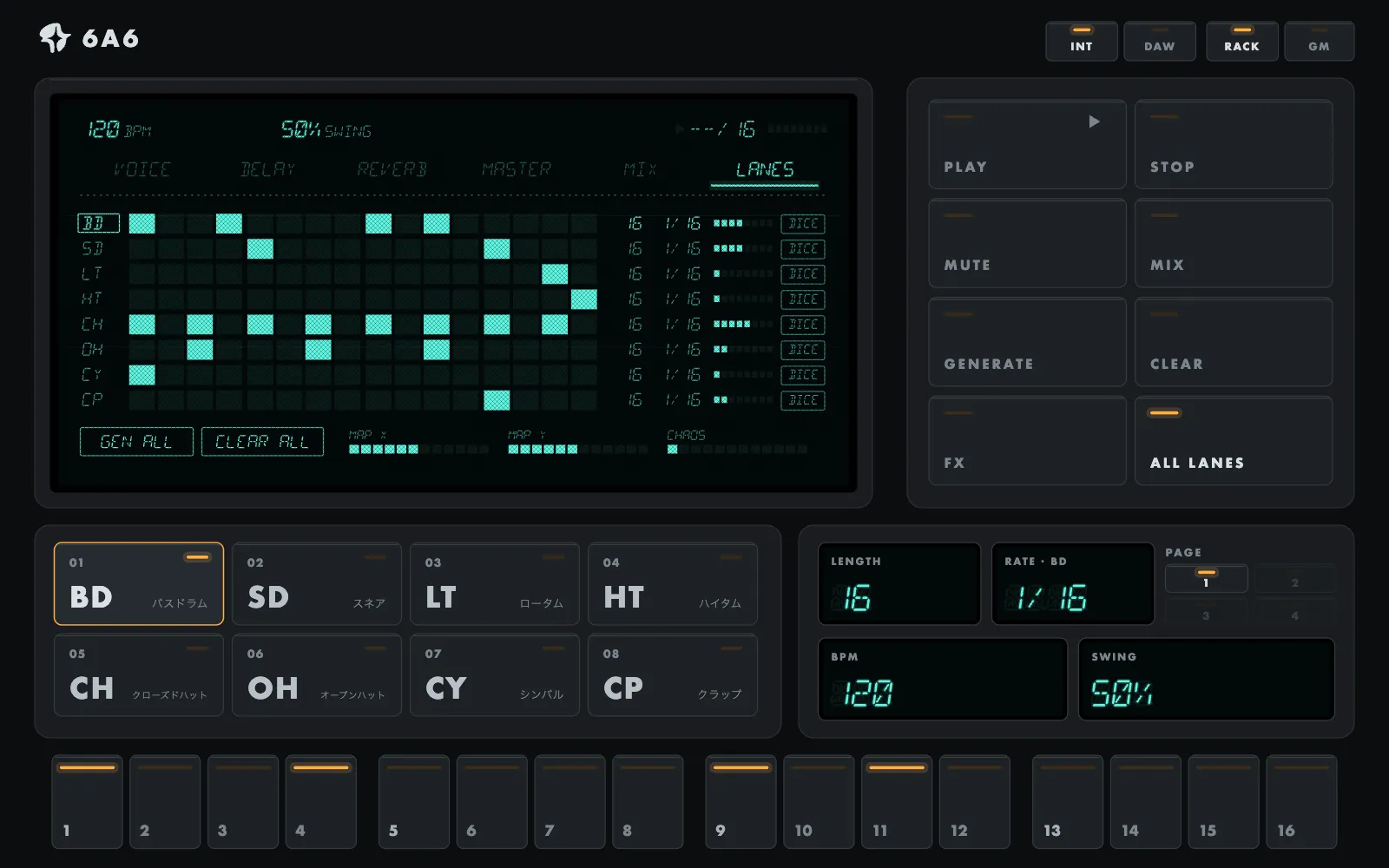Select the 03 LT voice pad

coord(495,584)
